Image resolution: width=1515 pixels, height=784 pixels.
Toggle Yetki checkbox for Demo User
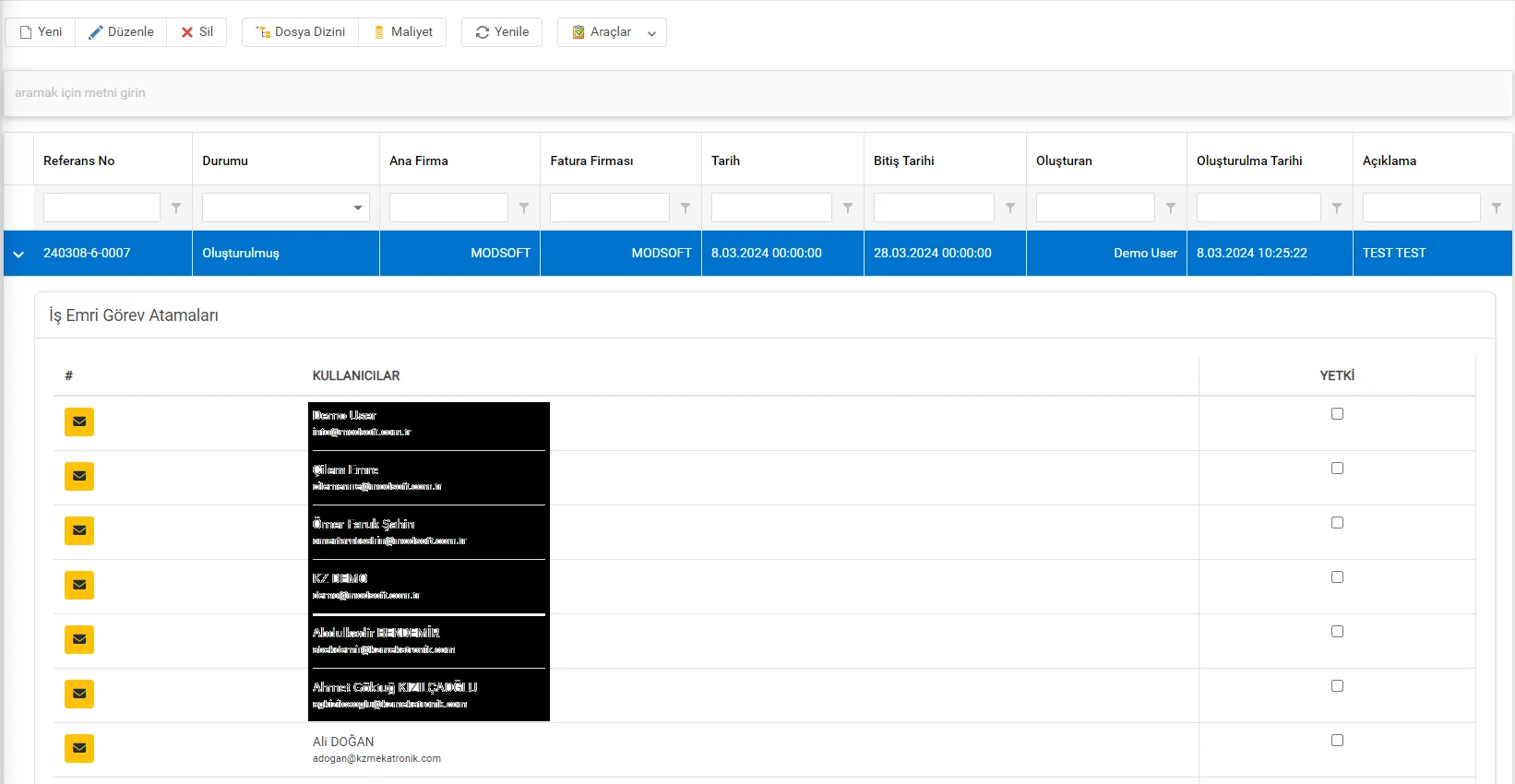click(x=1337, y=414)
